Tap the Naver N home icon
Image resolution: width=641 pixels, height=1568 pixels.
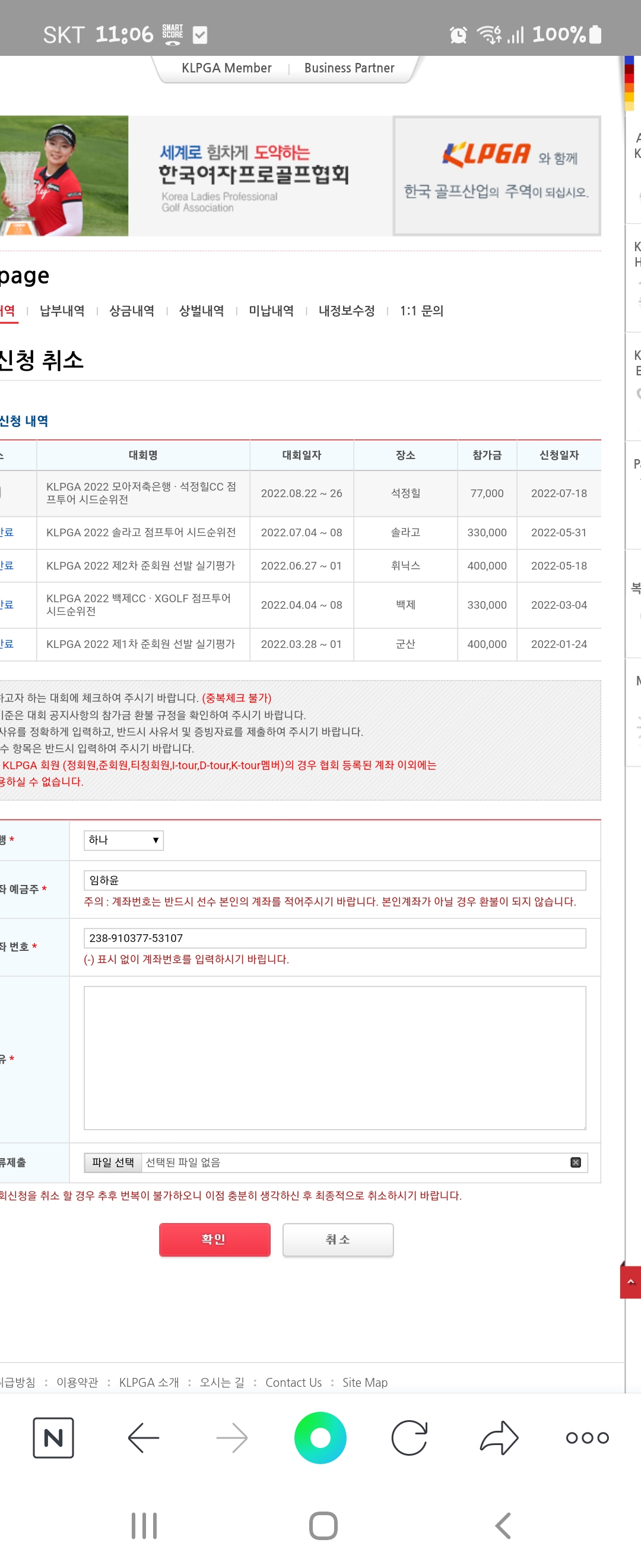tap(53, 1437)
